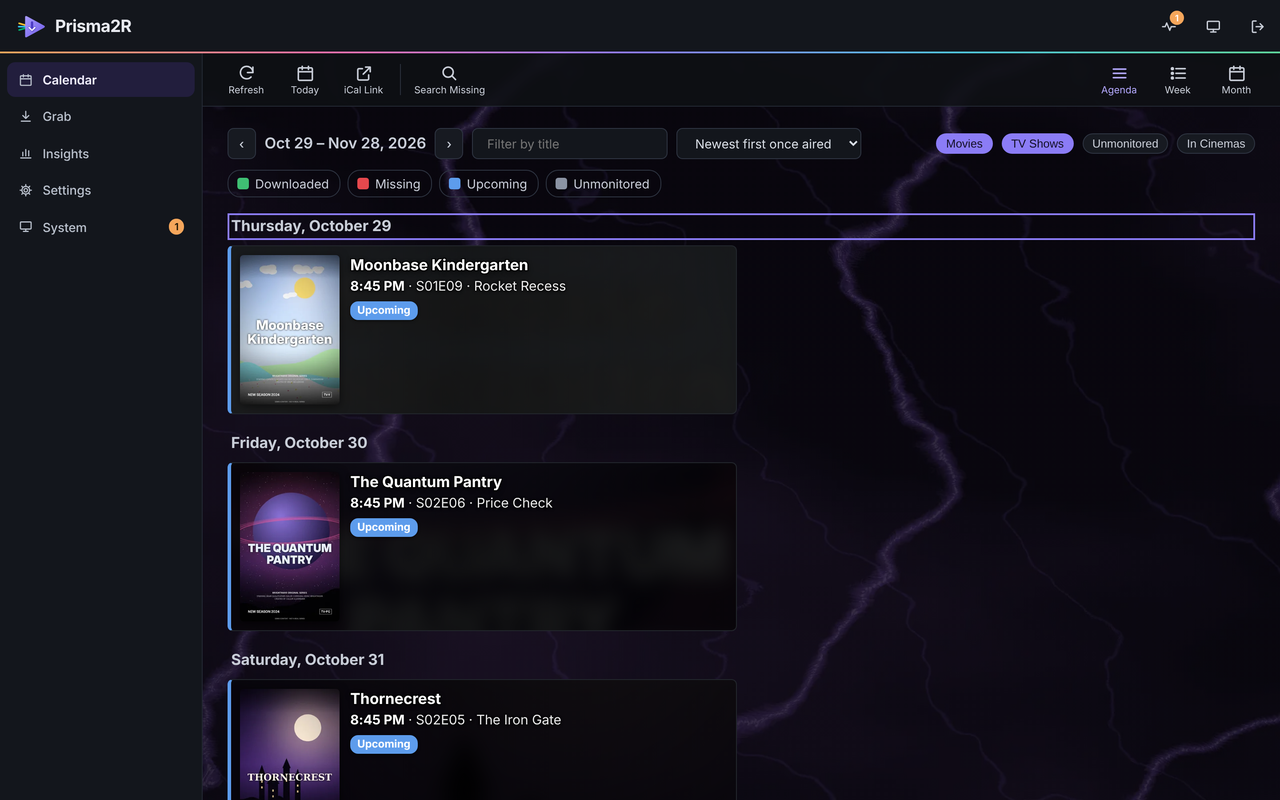Open System in the sidebar
The image size is (1280, 800).
(x=101, y=227)
